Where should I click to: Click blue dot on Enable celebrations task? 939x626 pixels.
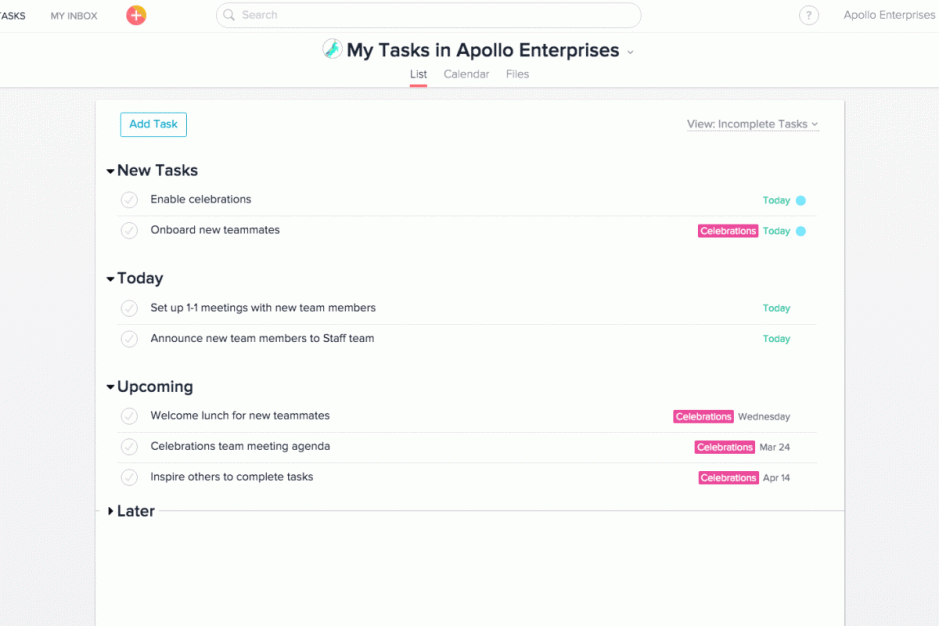[x=801, y=201]
